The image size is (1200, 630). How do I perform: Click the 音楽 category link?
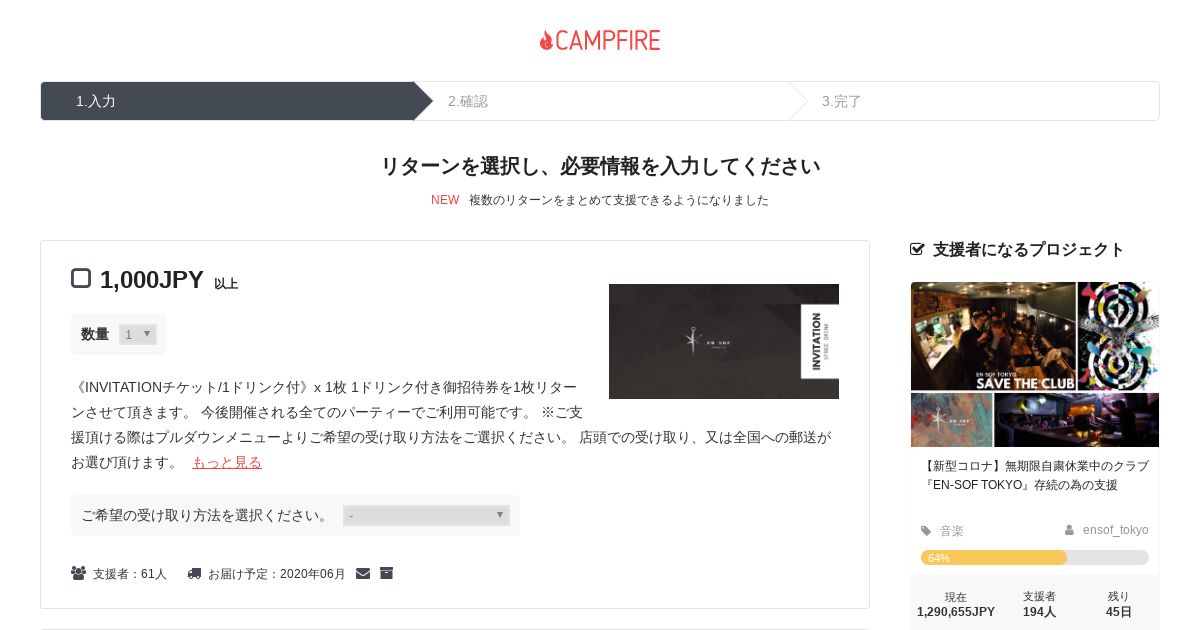point(952,531)
